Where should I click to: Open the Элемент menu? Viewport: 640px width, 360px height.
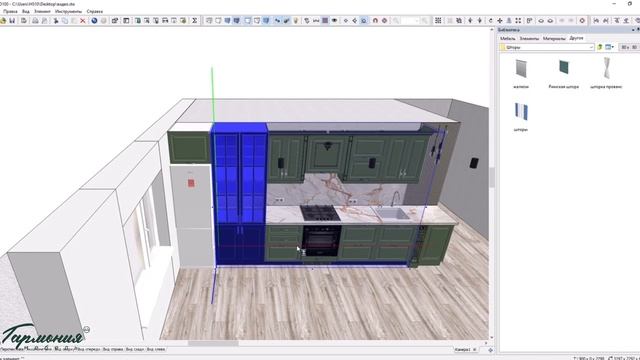[42, 11]
